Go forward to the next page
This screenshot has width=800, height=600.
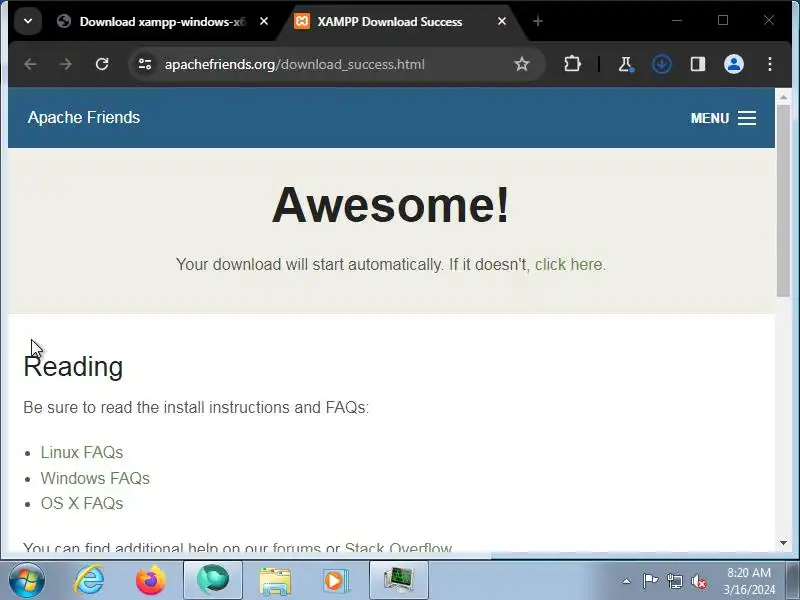click(x=66, y=64)
